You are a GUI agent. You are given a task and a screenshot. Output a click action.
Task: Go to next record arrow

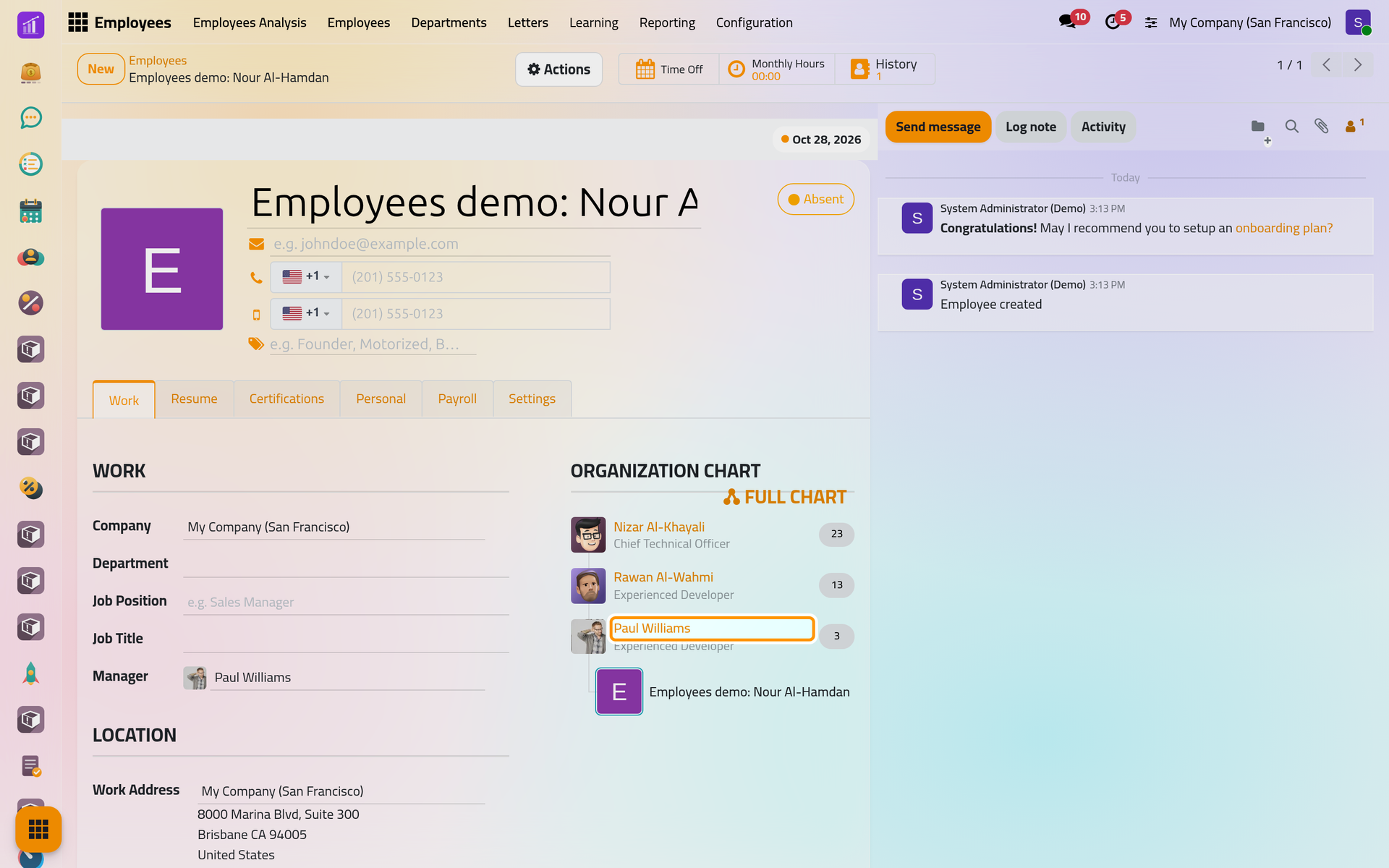point(1358,65)
